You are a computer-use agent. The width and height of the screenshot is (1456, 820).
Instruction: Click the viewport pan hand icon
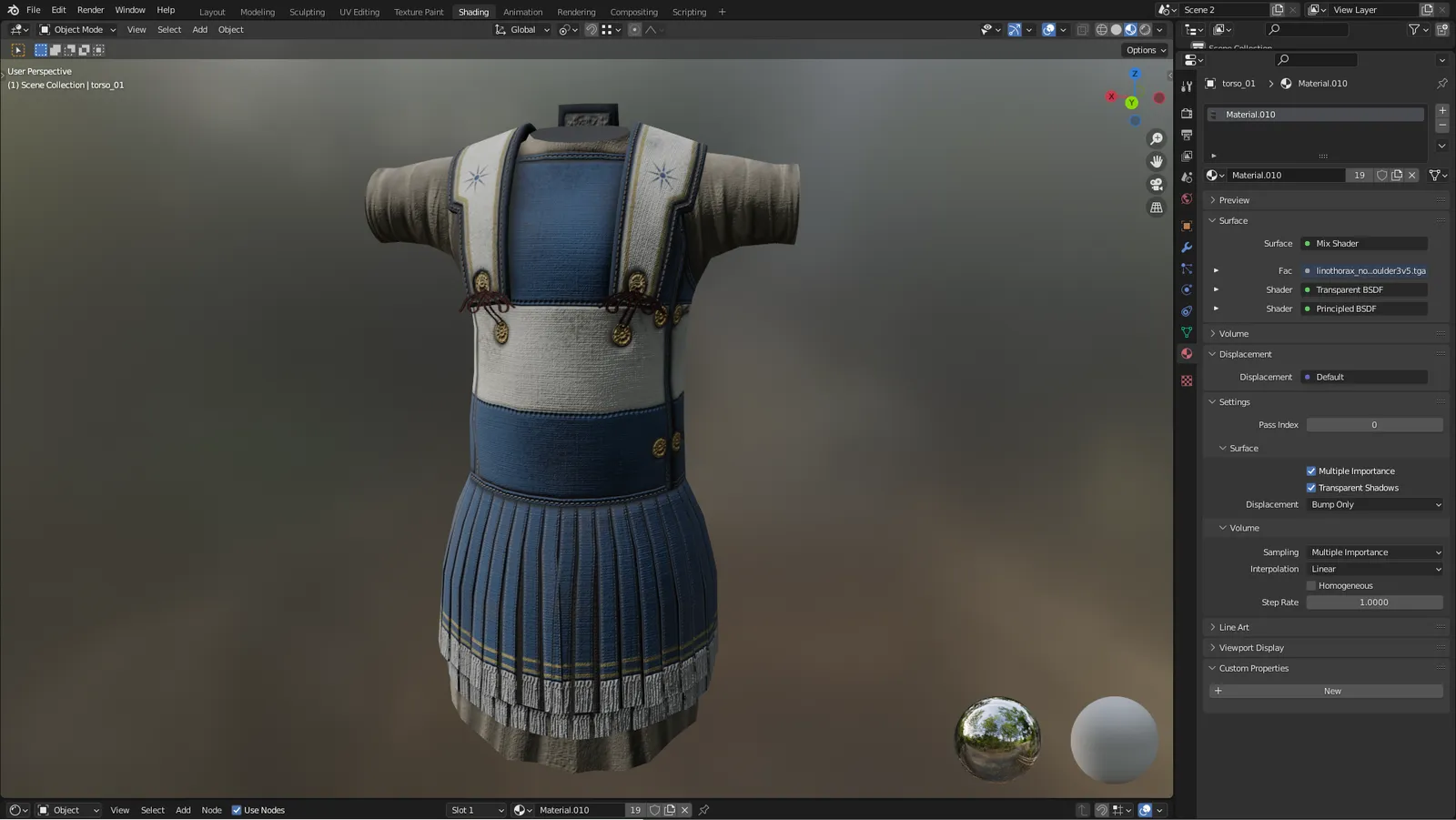tap(1157, 161)
